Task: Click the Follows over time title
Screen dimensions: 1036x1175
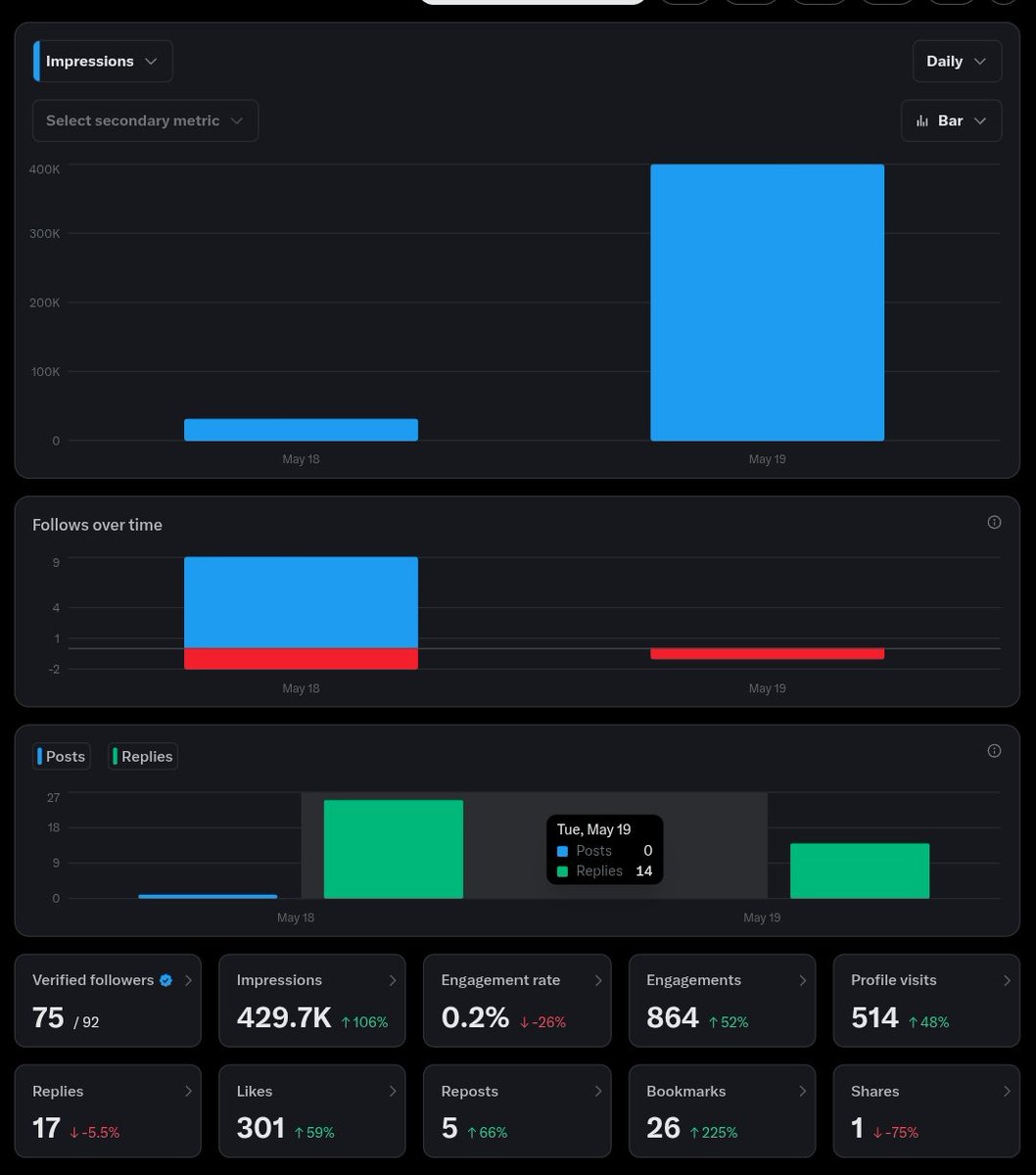Action: click(x=97, y=525)
